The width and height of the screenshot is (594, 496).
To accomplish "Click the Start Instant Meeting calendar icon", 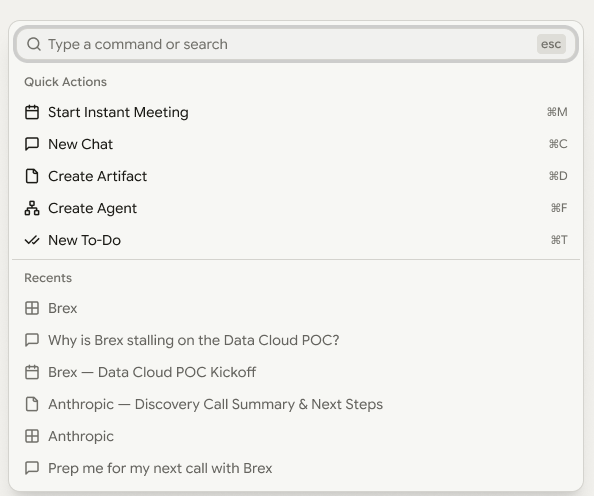I will 32,112.
